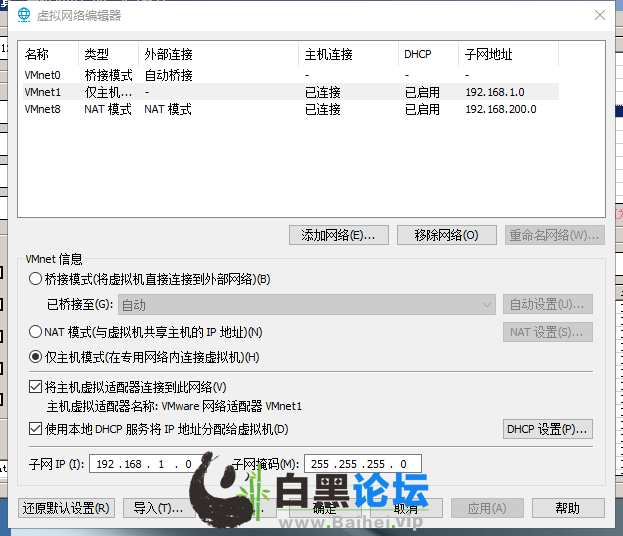Open the DHCP 设置(P)... dialog

pos(548,430)
